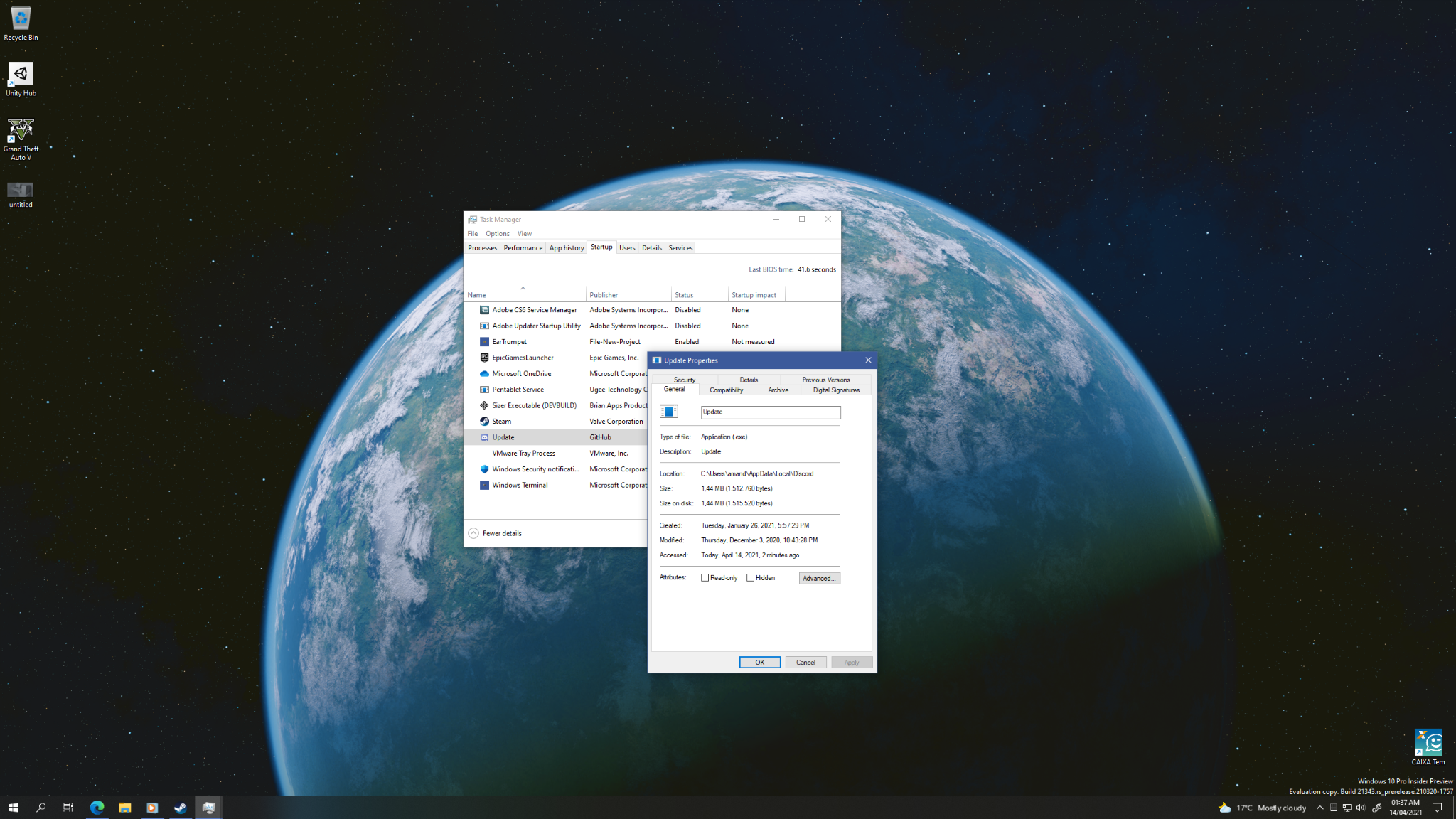Select the CAIXA Tem desktop shortcut
The width and height of the screenshot is (1456, 819).
pyautogui.click(x=1428, y=746)
